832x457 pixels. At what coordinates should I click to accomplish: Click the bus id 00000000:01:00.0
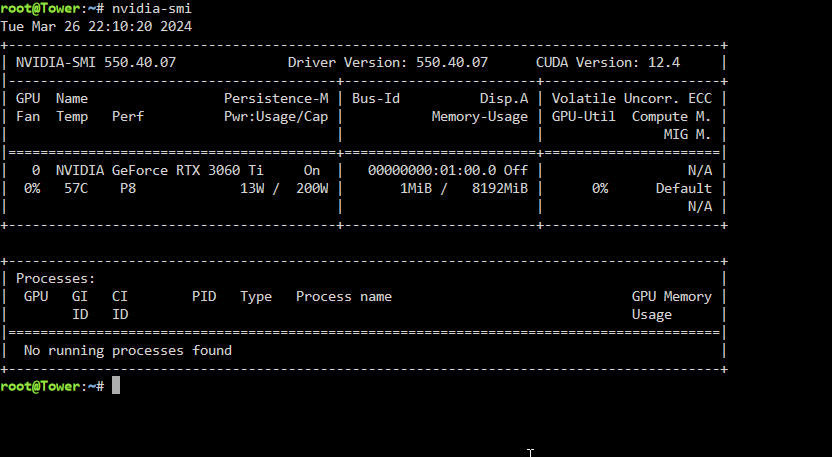[432, 170]
